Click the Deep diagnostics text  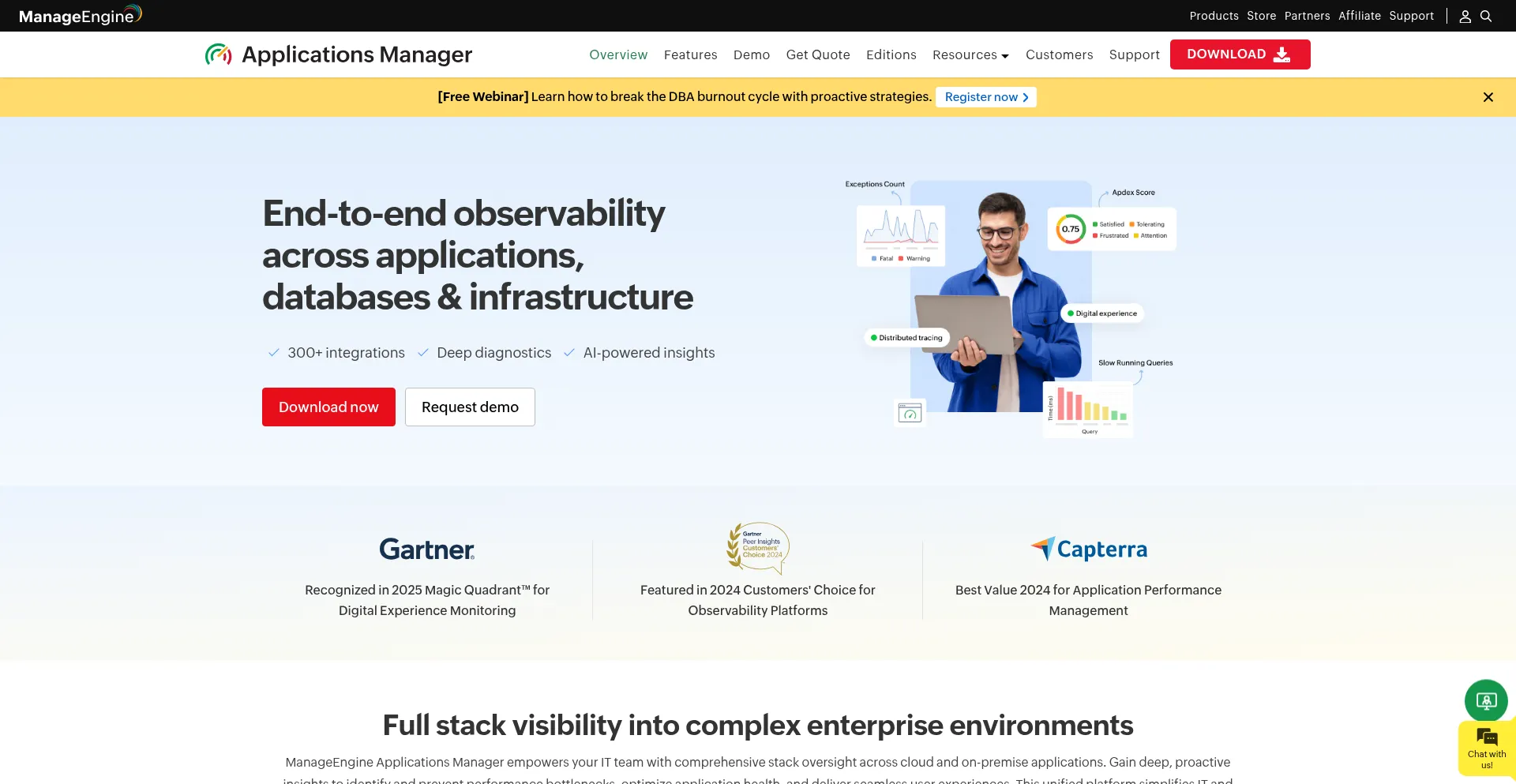point(494,353)
